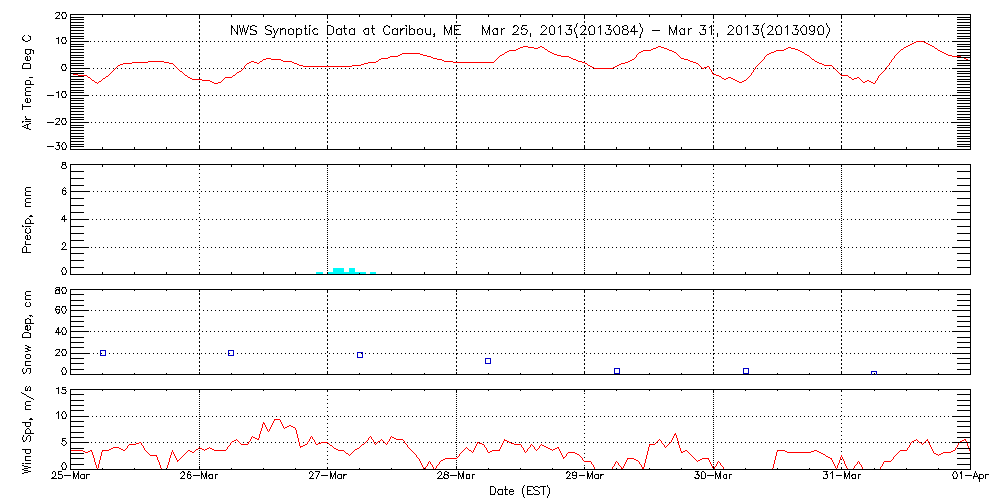The height and width of the screenshot is (500, 1000).
Task: Select the snow depth marker on 25-Mar
Action: point(103,353)
